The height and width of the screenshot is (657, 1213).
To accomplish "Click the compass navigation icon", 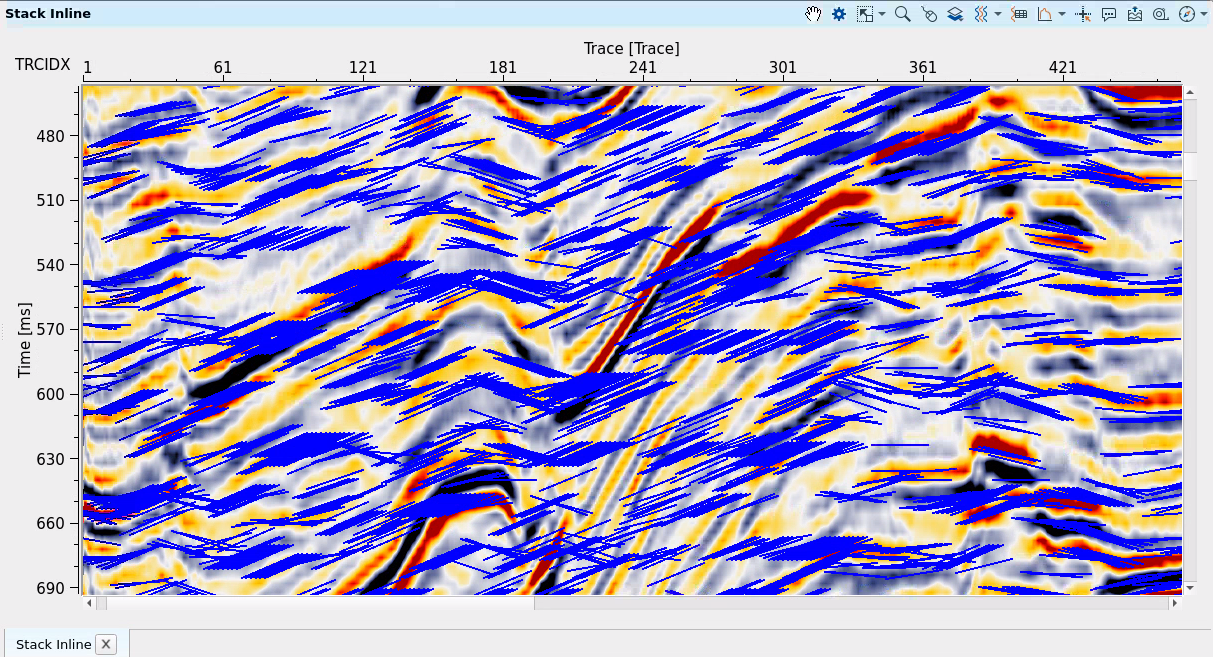I will tap(1186, 14).
